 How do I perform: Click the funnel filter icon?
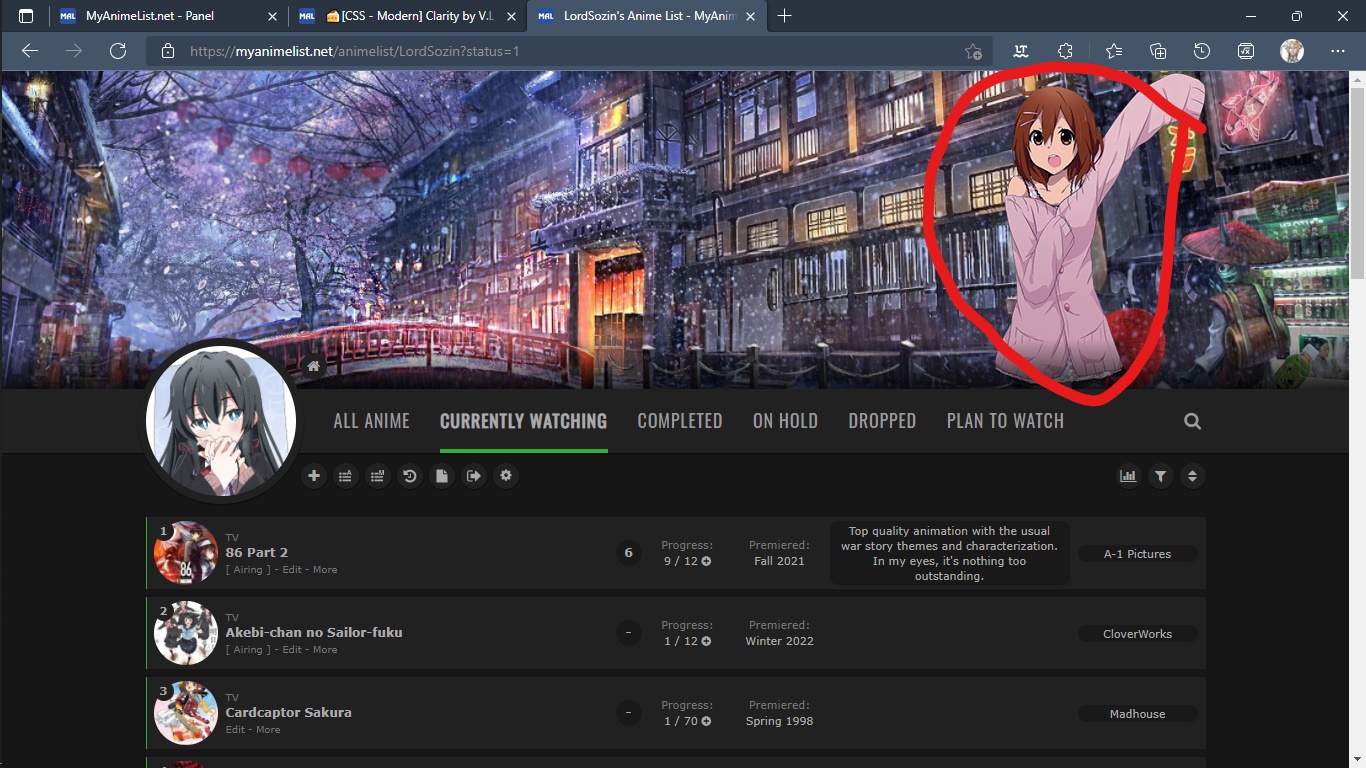click(x=1160, y=477)
